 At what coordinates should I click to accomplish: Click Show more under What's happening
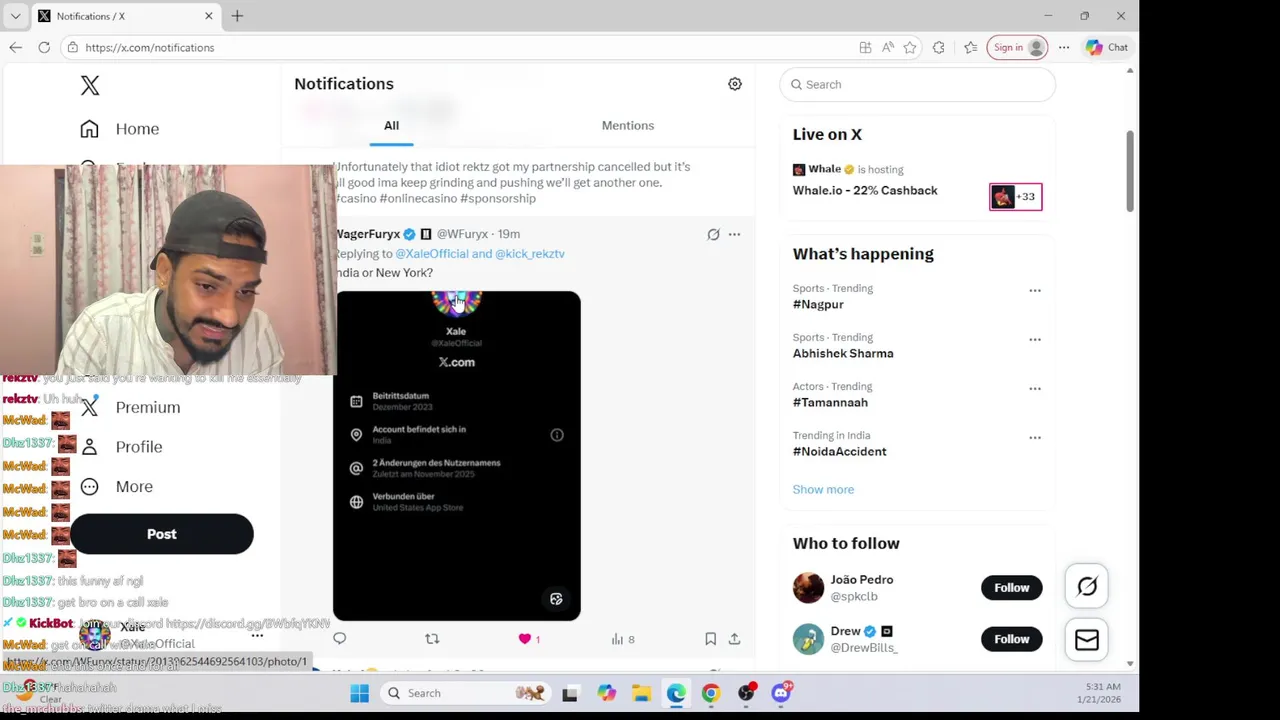click(x=823, y=490)
